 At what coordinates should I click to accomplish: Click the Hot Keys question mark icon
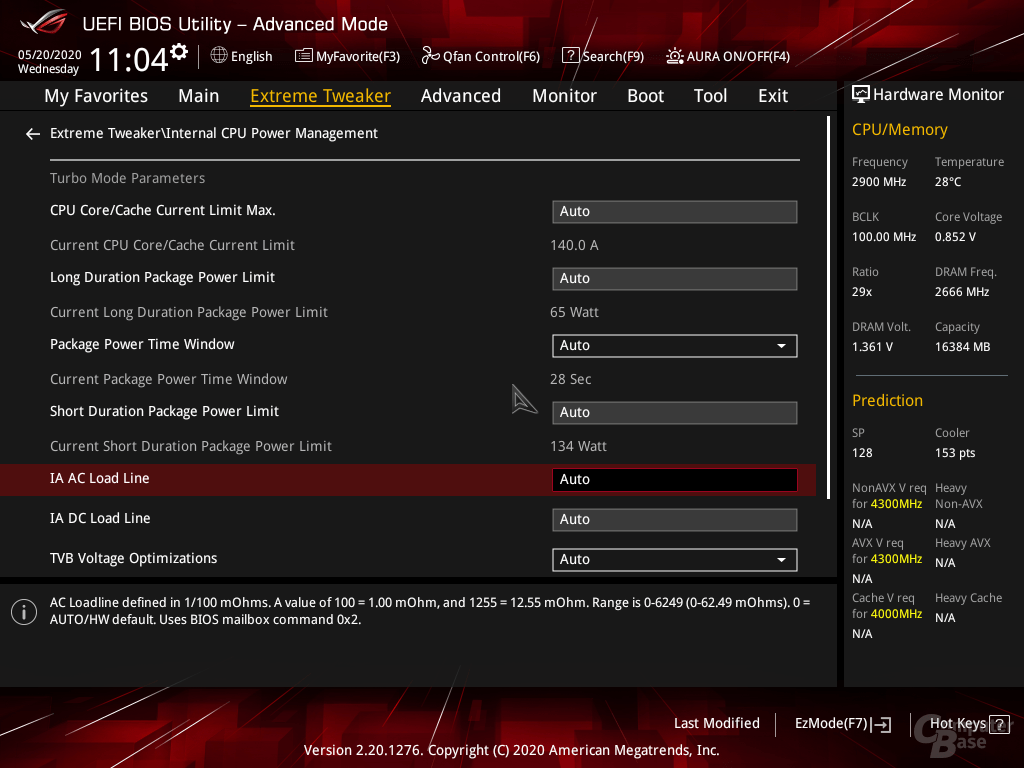click(1000, 724)
